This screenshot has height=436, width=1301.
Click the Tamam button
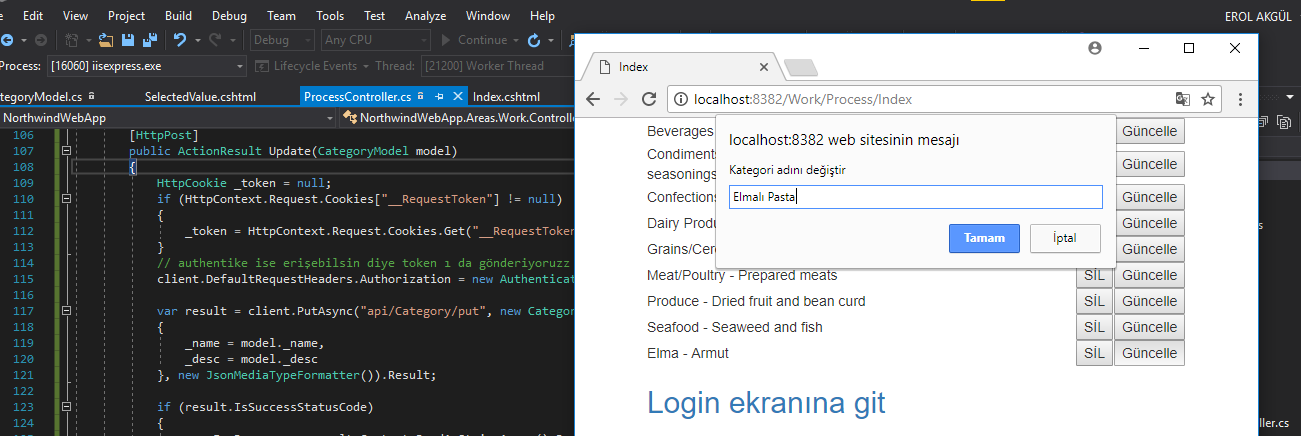984,239
